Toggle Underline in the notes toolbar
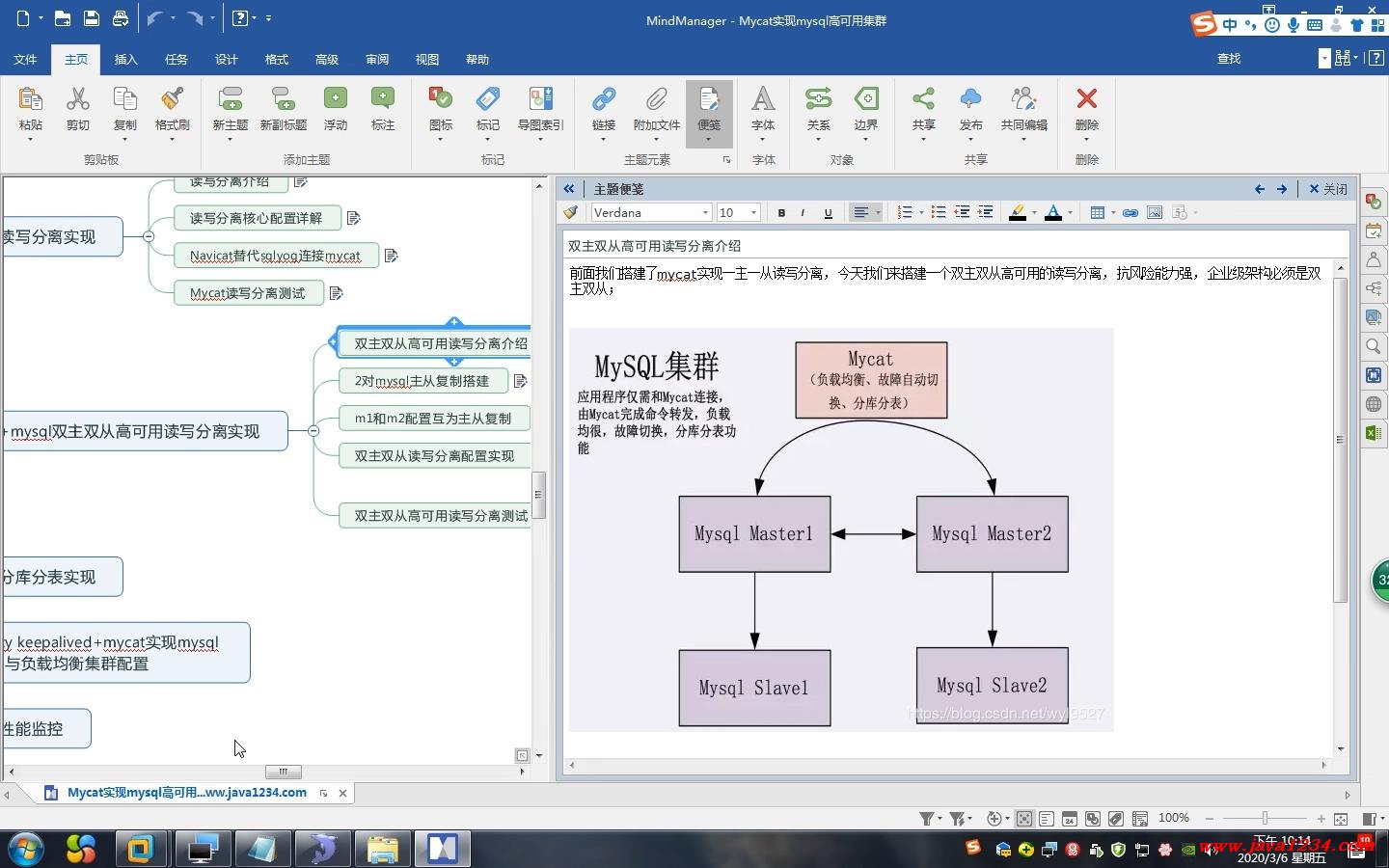The image size is (1389, 868). 828,213
